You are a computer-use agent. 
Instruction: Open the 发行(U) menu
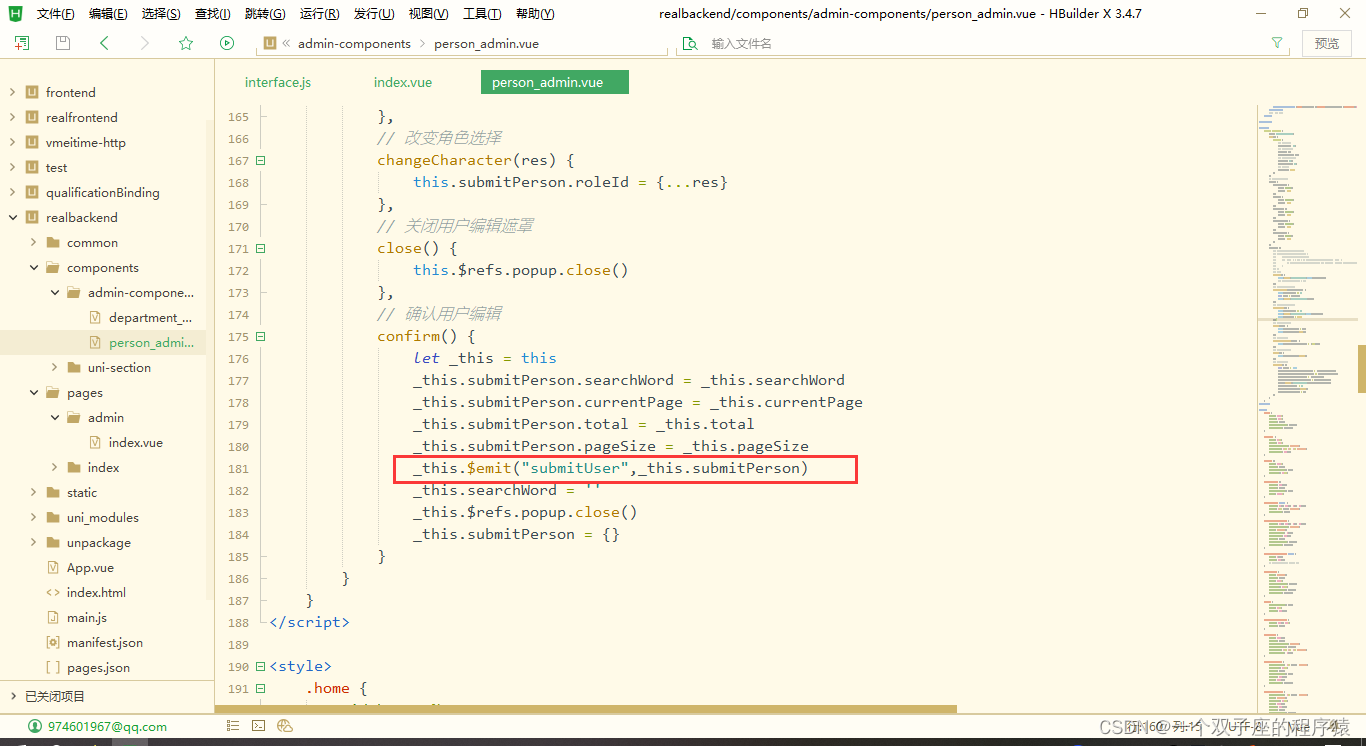click(x=373, y=14)
